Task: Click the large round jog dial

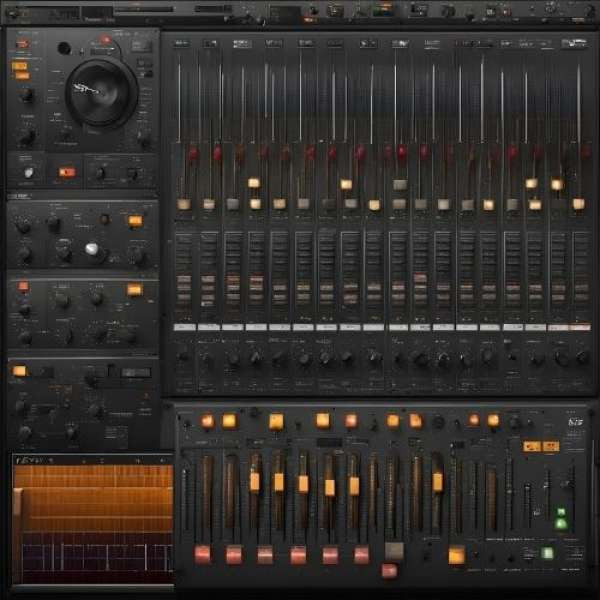Action: coord(101,91)
